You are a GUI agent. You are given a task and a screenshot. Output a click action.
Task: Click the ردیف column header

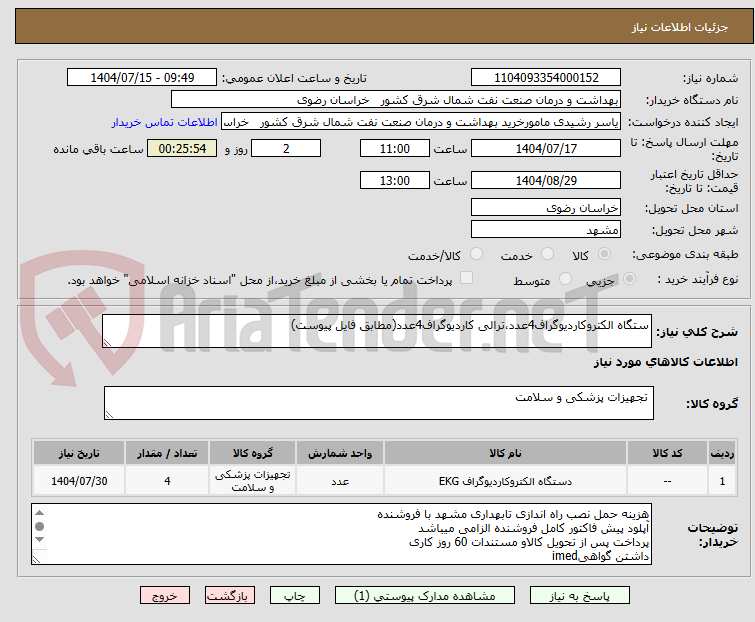722,453
